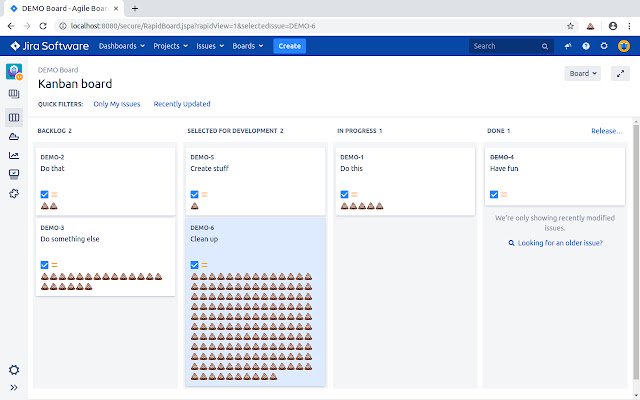Click the task type checkbox on DEMO-4
Image resolution: width=640 pixels, height=400 pixels.
[494, 195]
